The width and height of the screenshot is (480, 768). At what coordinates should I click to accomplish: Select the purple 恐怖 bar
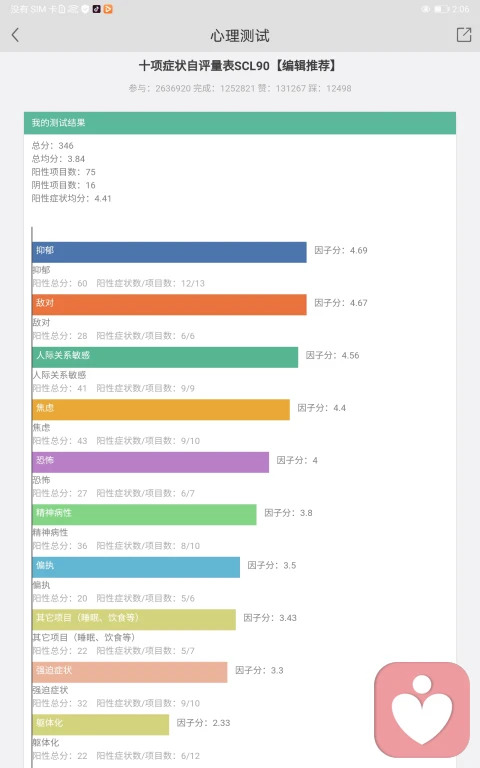150,462
